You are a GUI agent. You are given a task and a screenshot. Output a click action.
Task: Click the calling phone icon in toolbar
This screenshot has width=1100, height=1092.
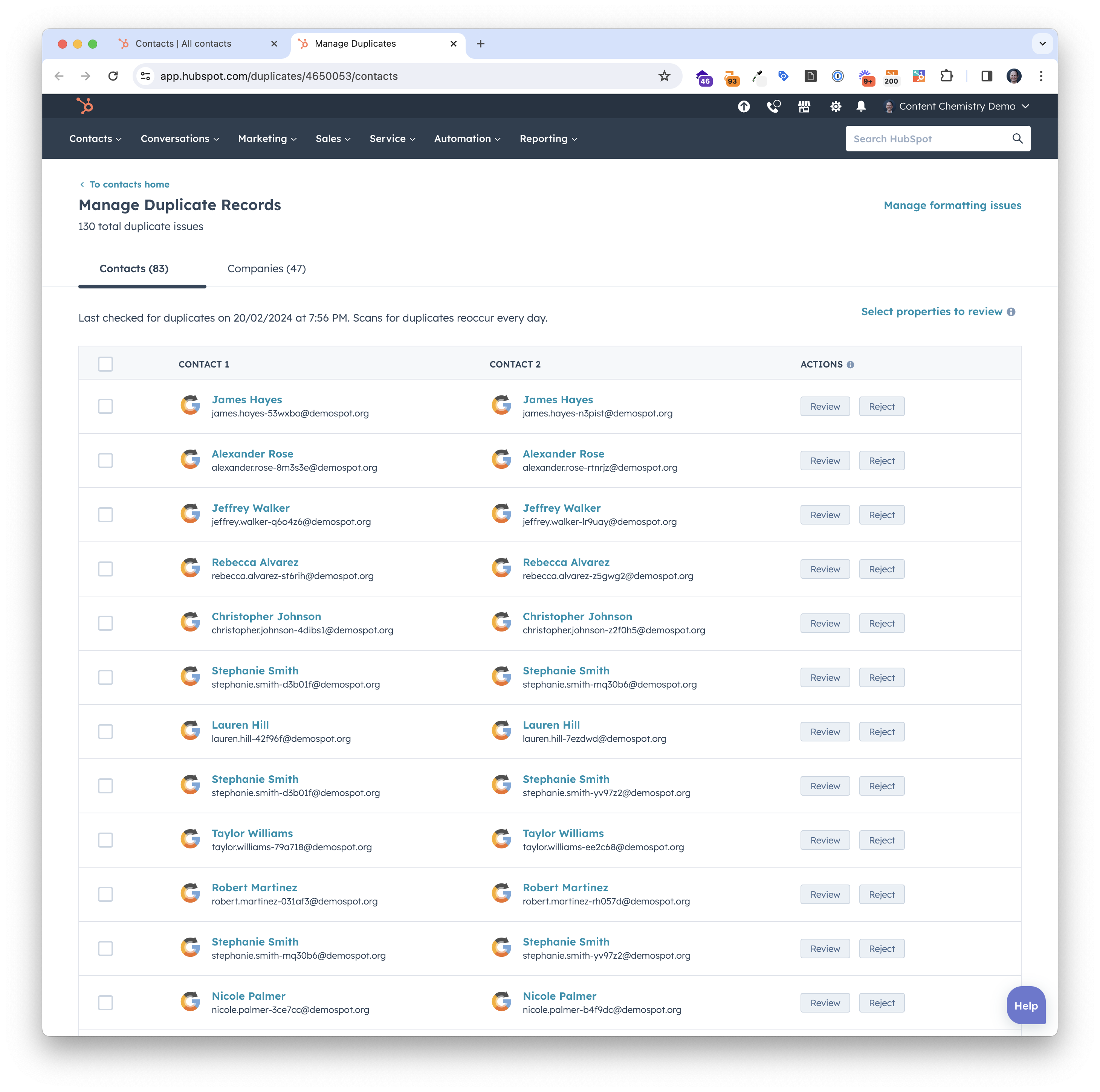775,107
